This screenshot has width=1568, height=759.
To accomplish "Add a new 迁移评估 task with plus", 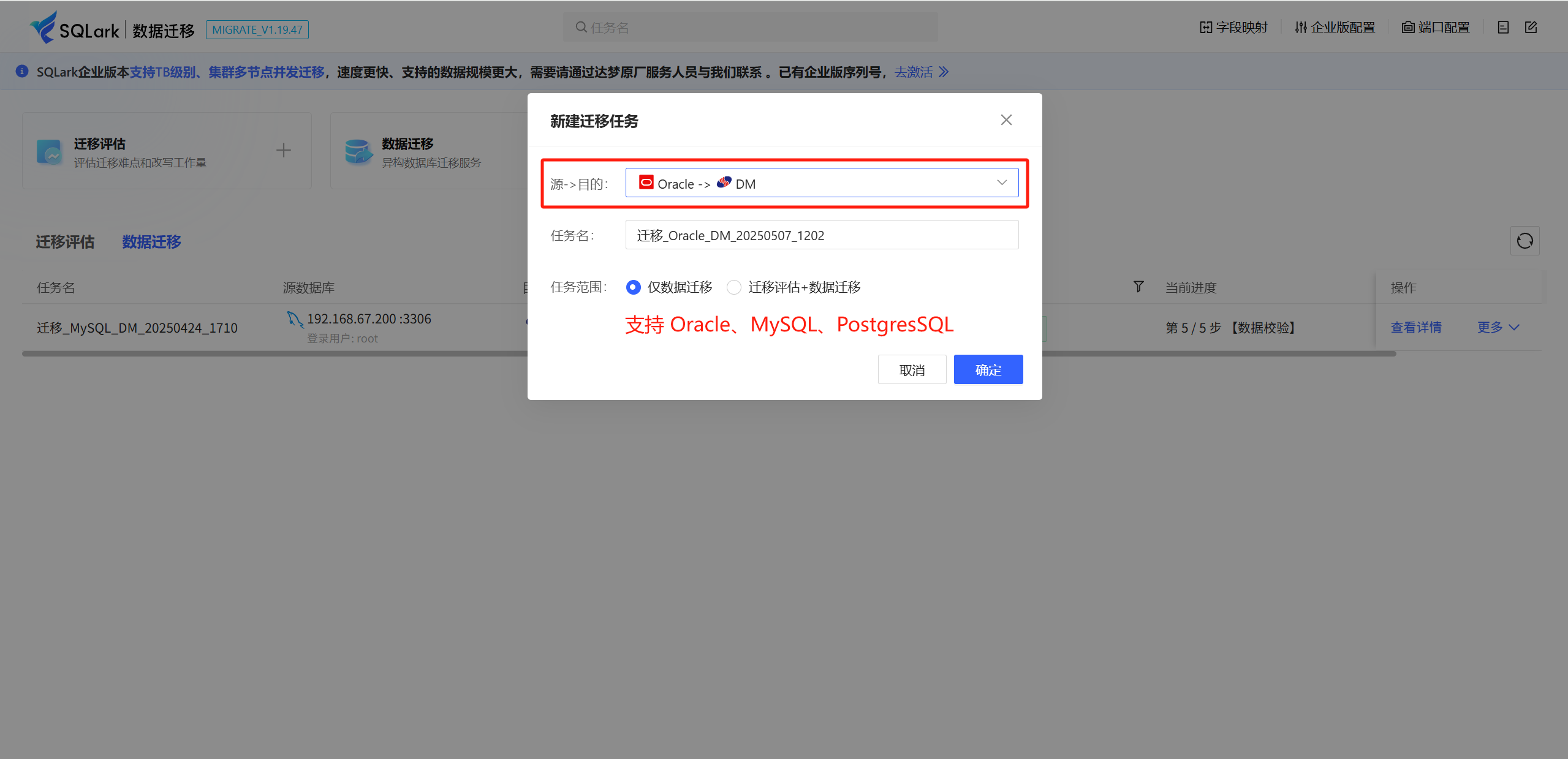I will coord(283,150).
